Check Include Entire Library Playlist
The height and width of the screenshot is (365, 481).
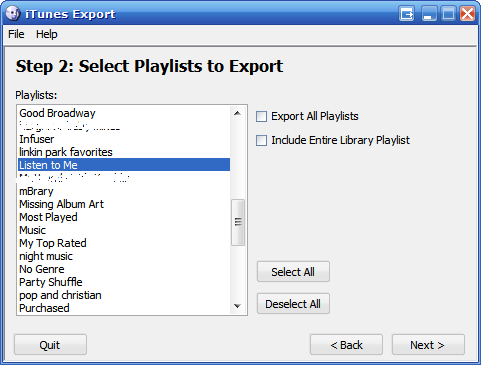pos(261,140)
